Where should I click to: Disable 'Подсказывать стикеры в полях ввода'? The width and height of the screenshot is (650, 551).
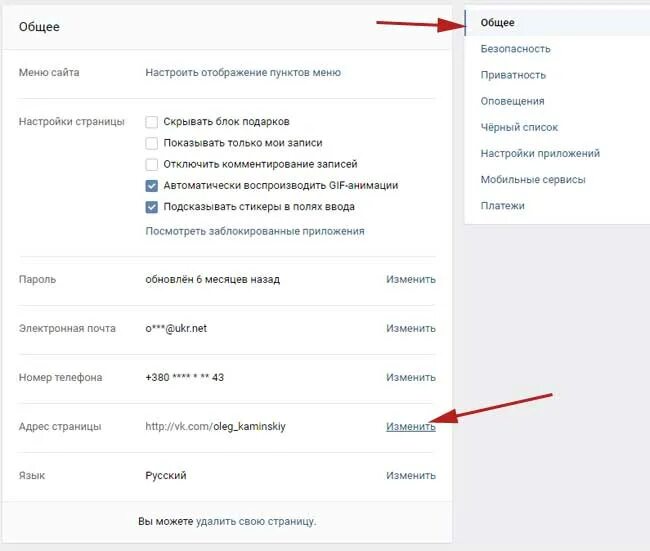point(152,206)
